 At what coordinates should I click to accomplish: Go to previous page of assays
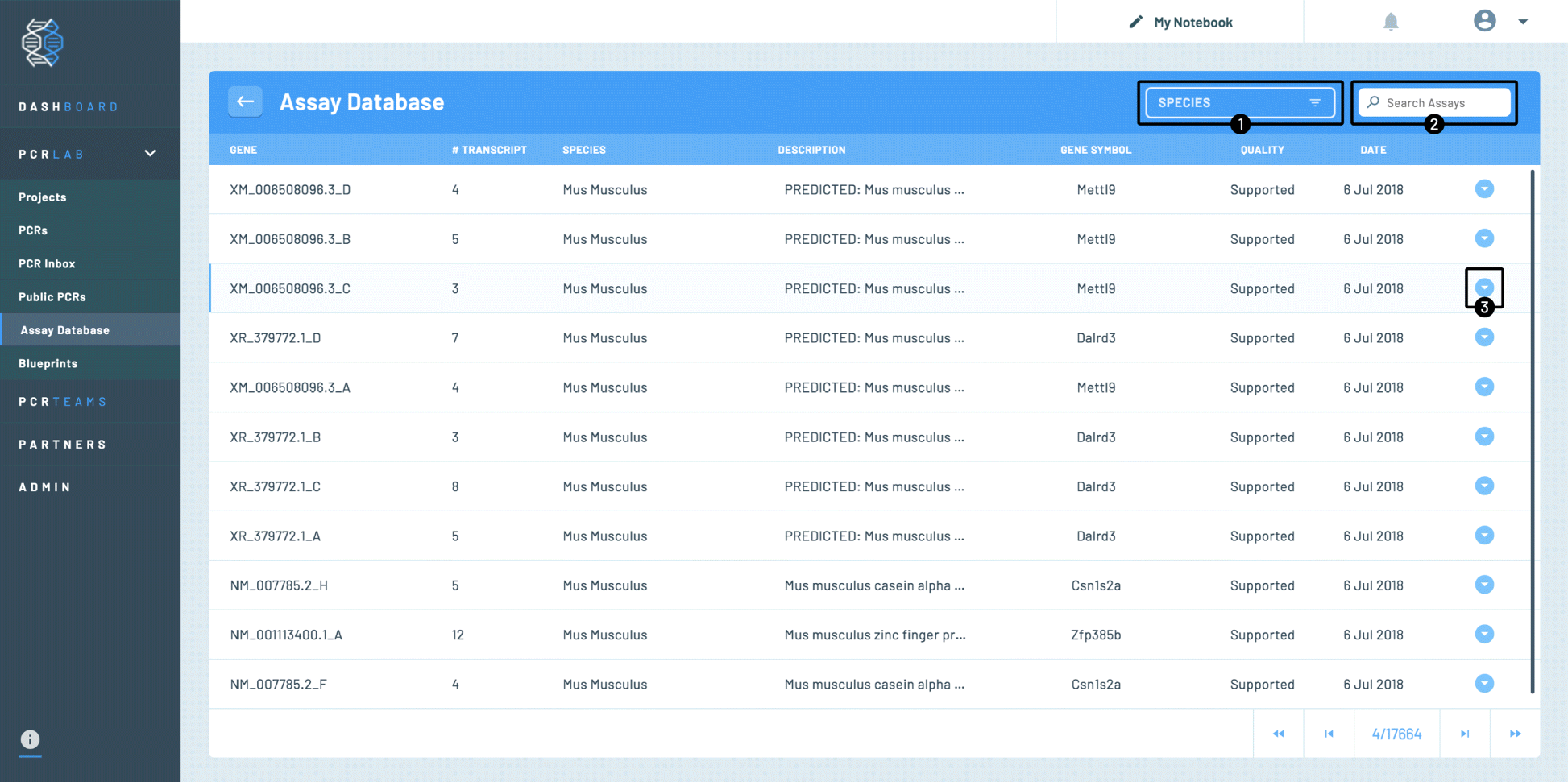pyautogui.click(x=1329, y=734)
